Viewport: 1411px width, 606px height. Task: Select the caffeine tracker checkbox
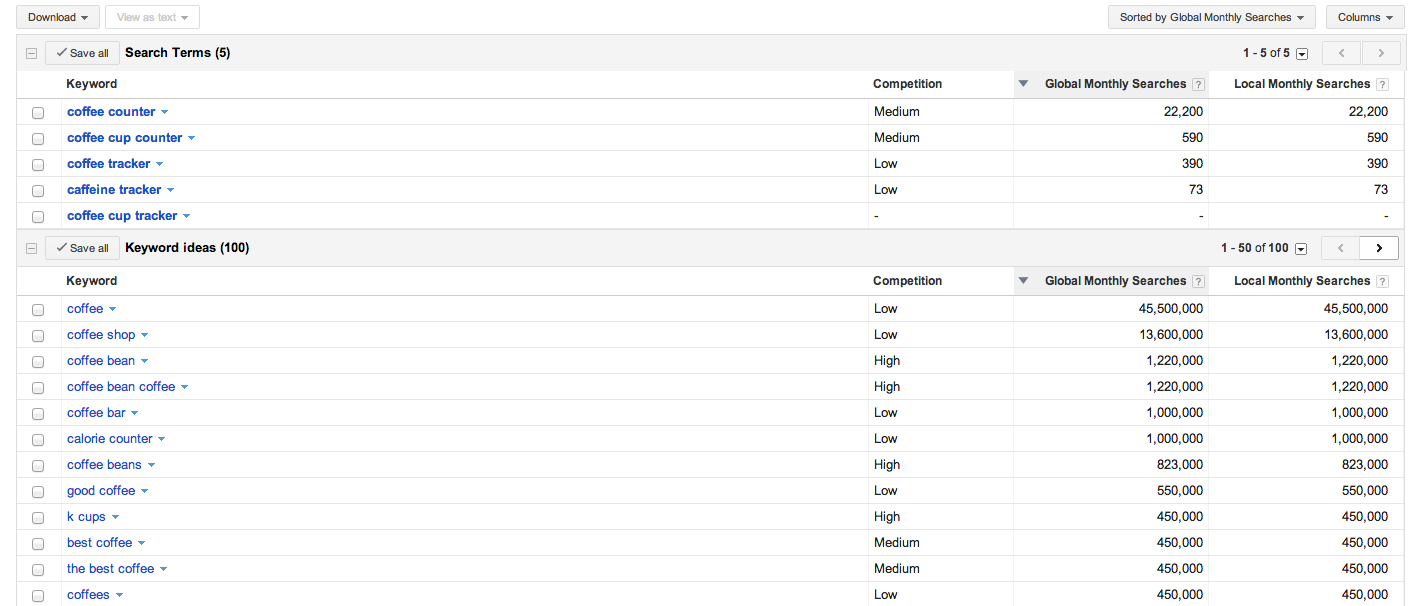click(38, 191)
